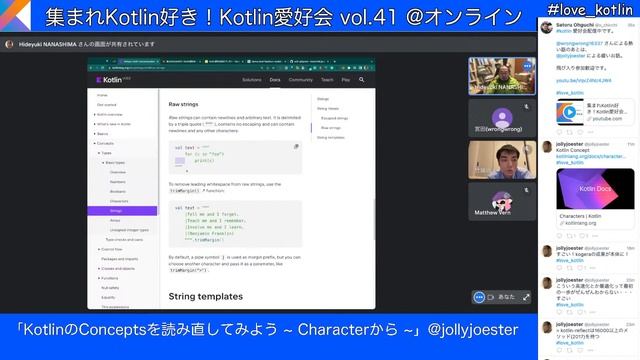The width and height of the screenshot is (640, 360).
Task: Click jollyjoester's avatar on Kotlin Concept tweet
Action: [x=547, y=147]
